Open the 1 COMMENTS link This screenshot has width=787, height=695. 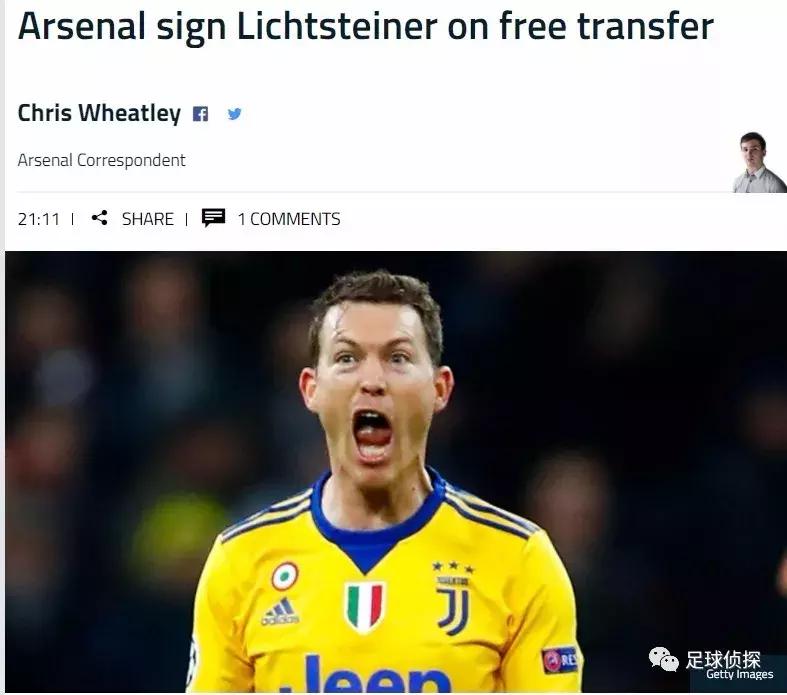pos(289,219)
